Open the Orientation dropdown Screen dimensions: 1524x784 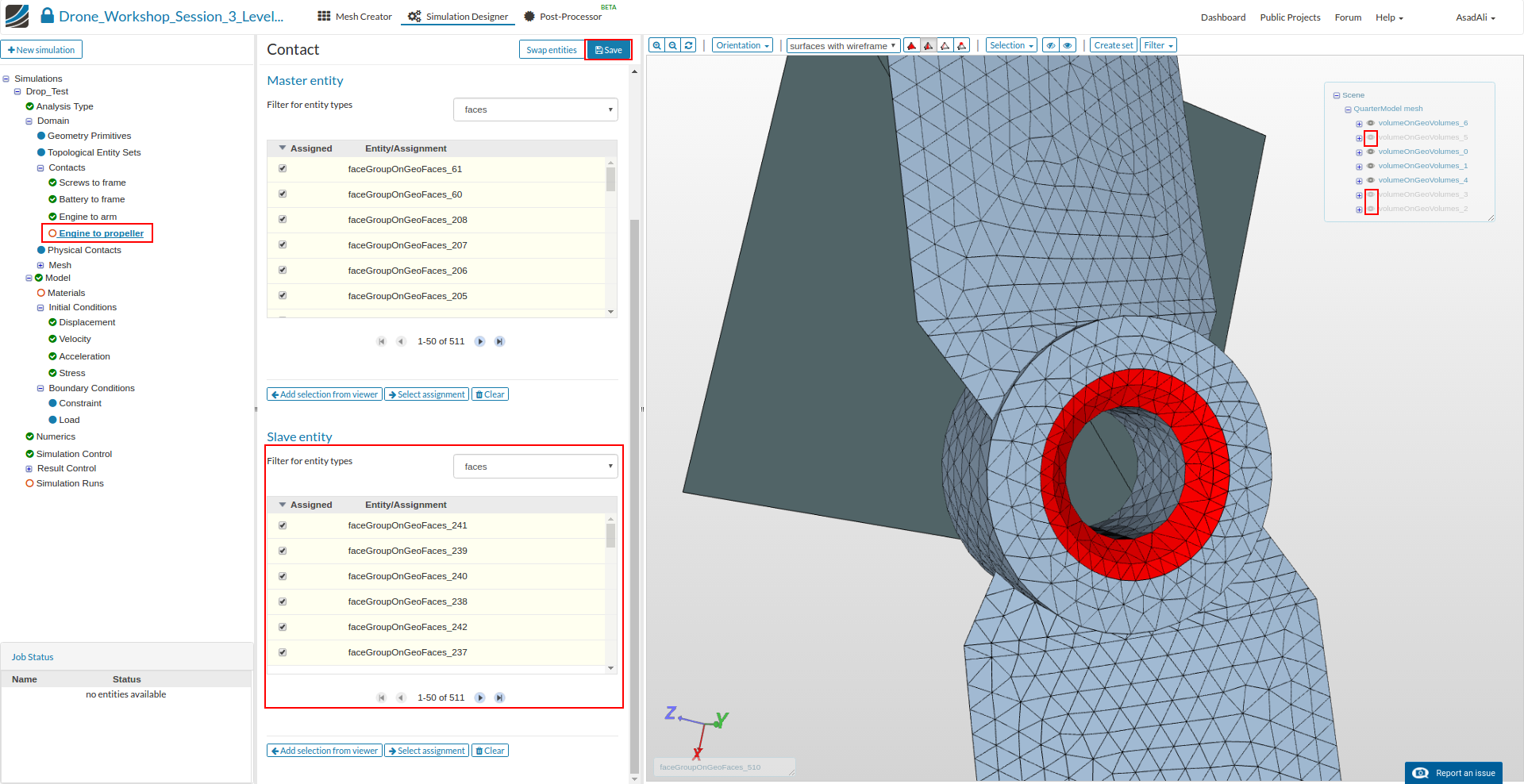tap(742, 46)
